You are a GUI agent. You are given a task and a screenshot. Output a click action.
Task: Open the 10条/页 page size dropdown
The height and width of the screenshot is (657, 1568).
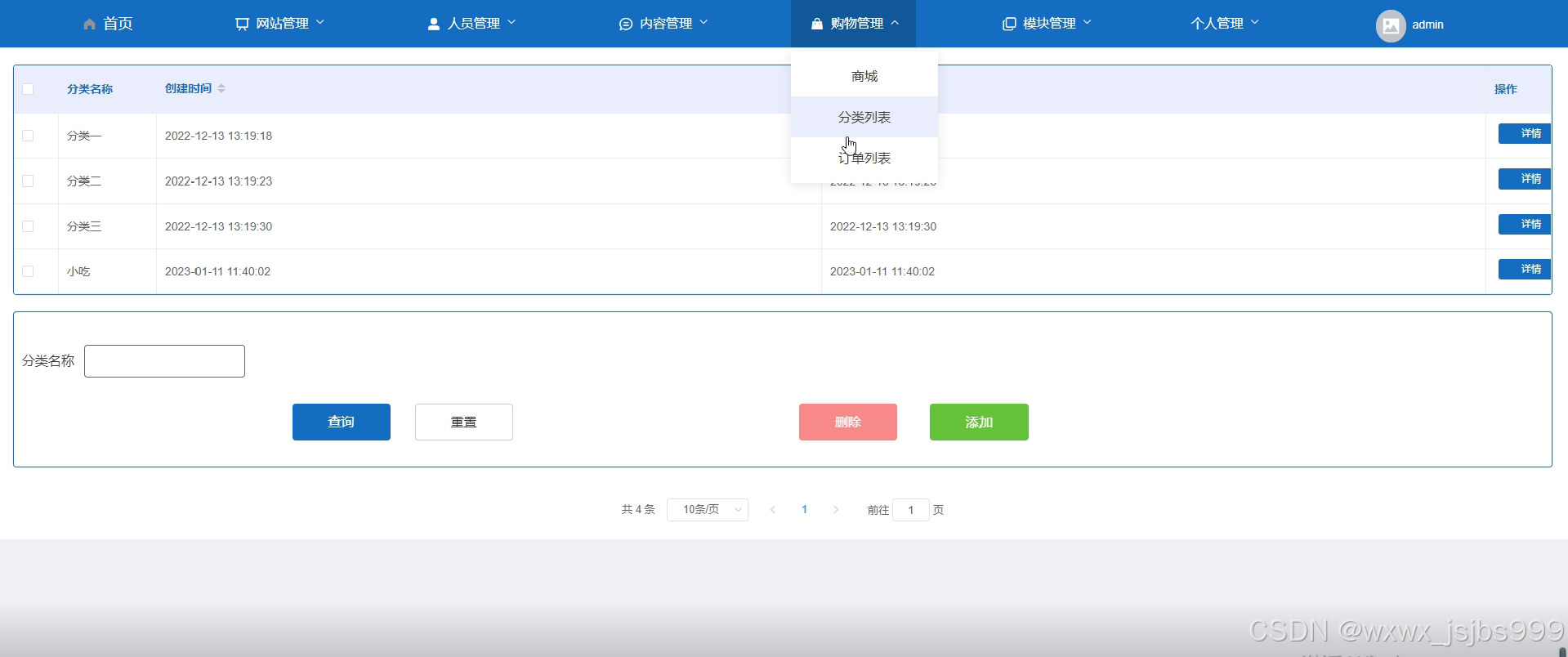[x=708, y=510]
